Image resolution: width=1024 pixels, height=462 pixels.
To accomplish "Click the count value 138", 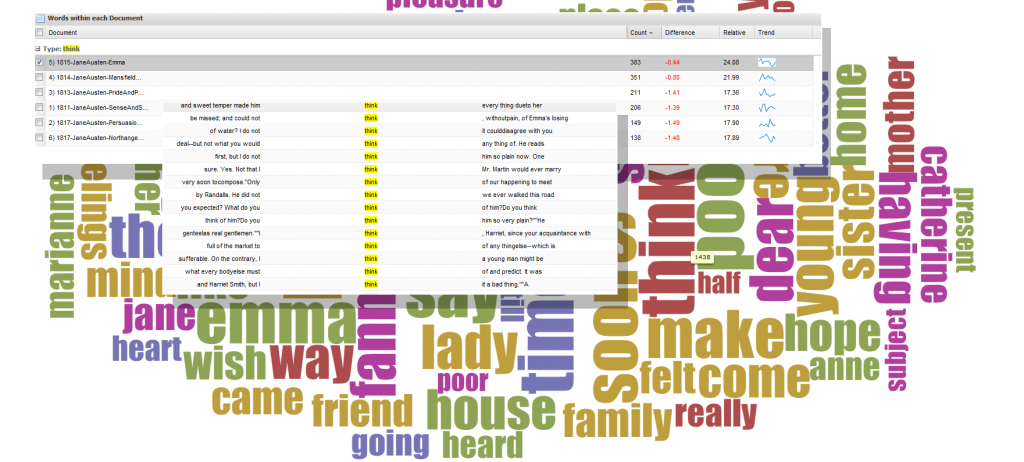I will [636, 137].
